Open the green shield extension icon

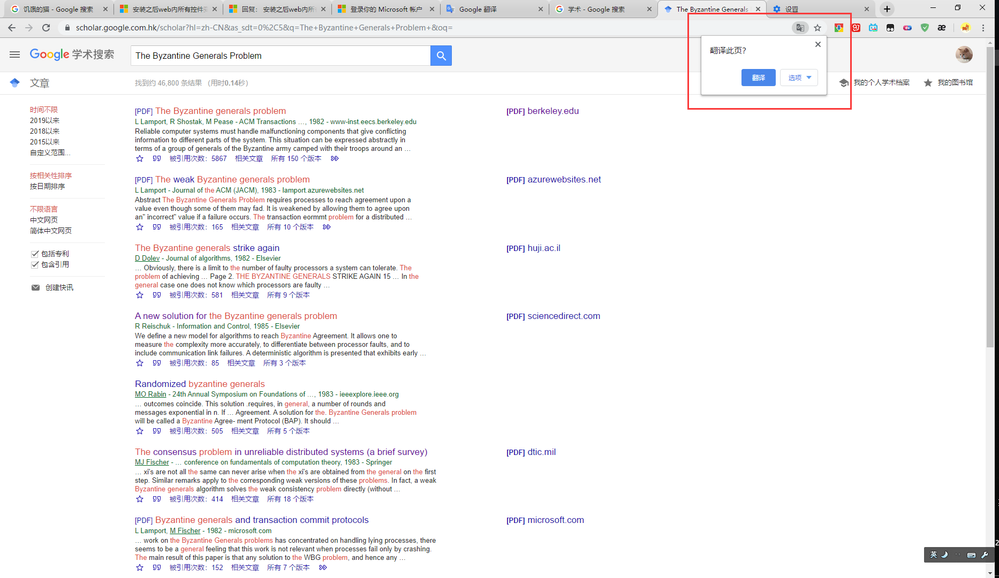click(924, 27)
